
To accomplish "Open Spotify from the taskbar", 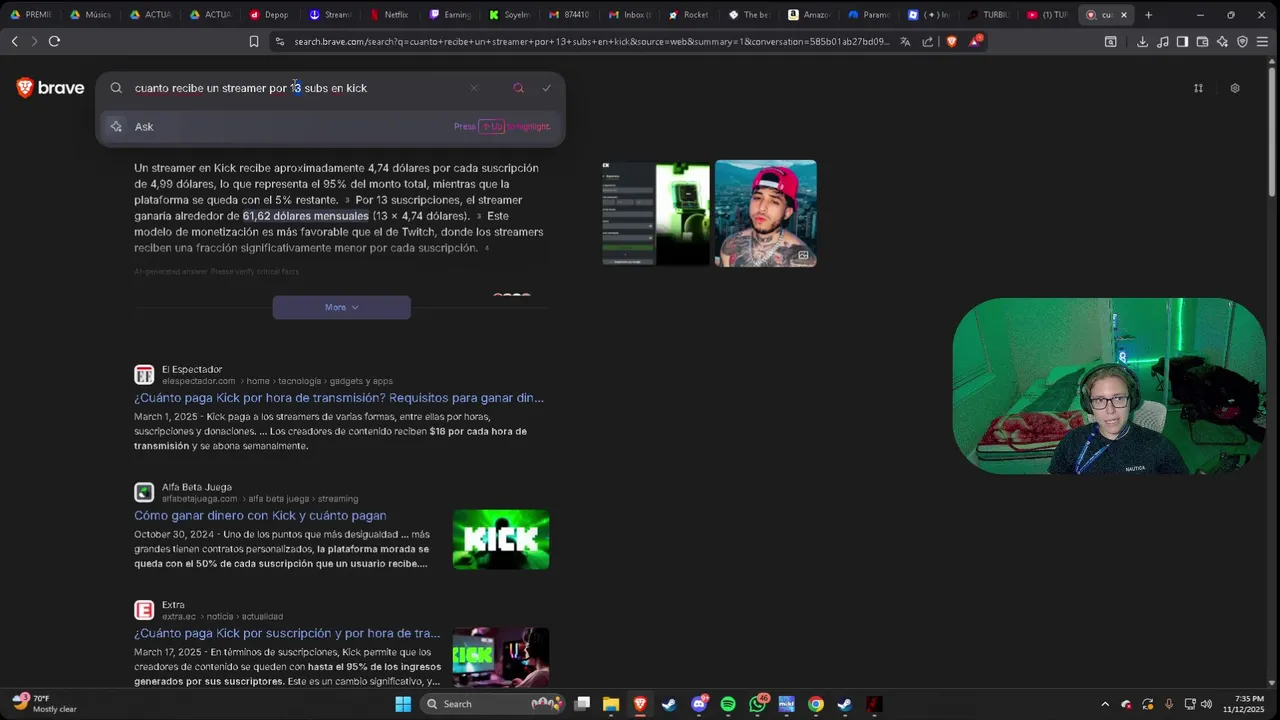I will [728, 704].
